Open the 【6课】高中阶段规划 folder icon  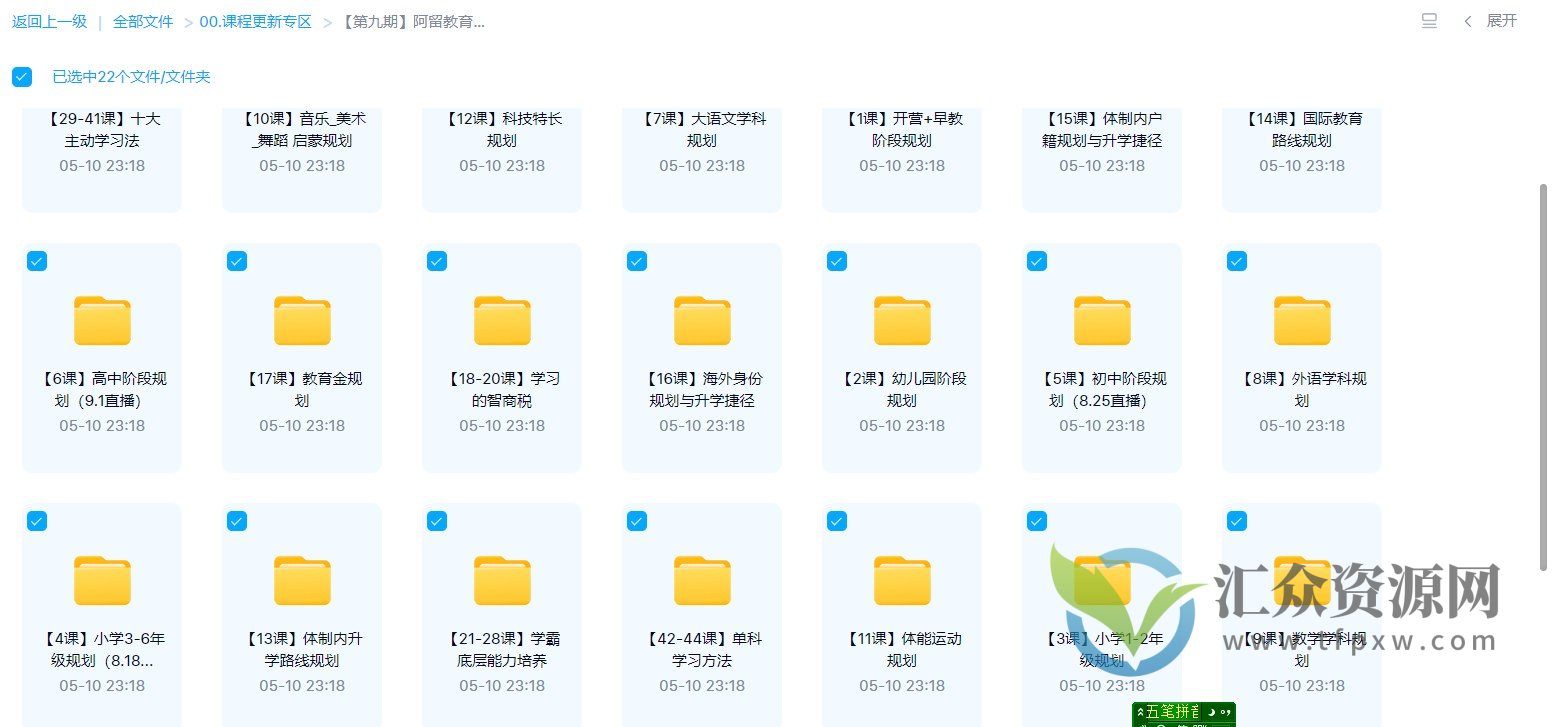[x=102, y=321]
